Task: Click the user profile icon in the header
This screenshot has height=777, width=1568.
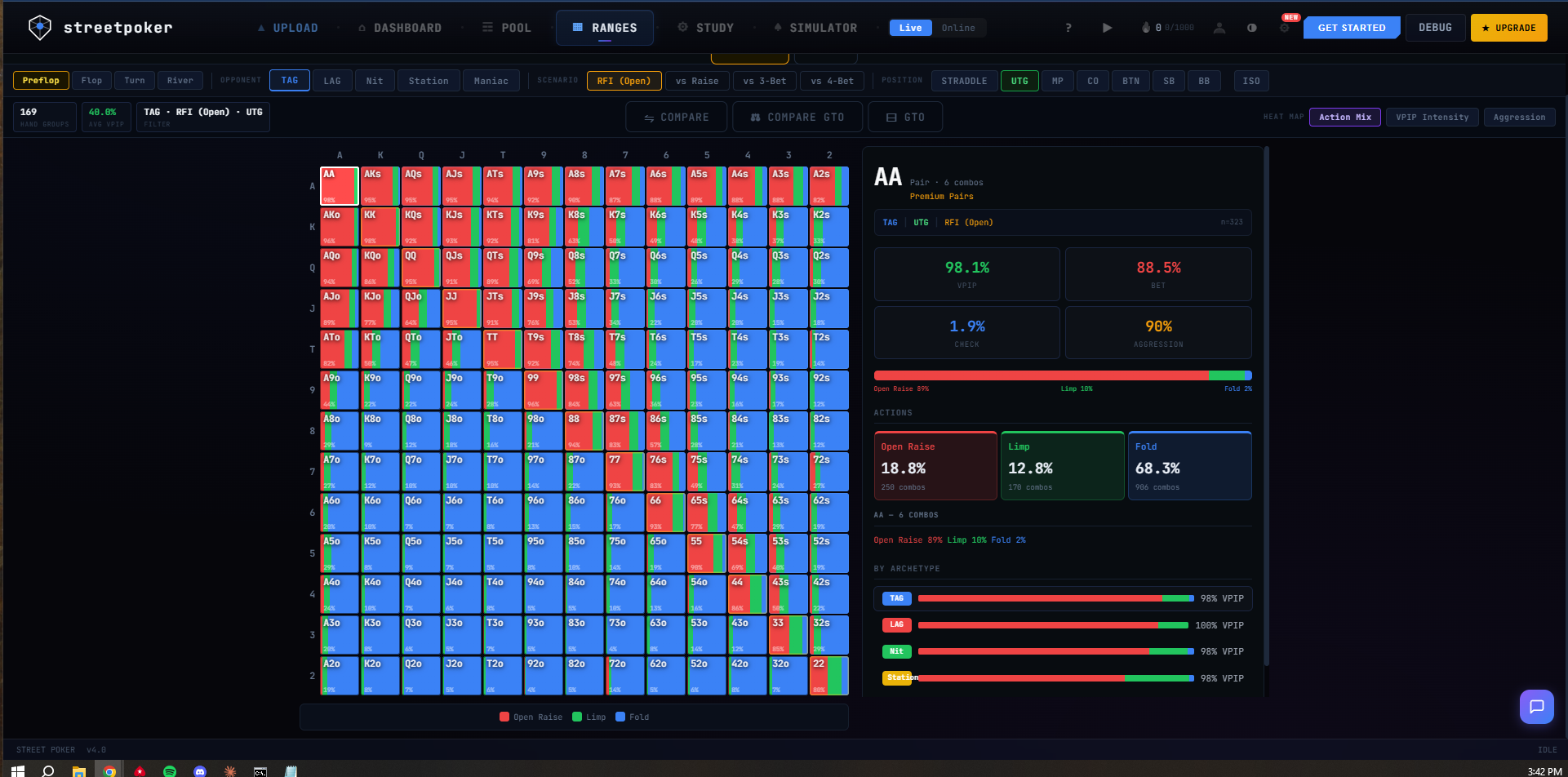Action: point(1219,27)
